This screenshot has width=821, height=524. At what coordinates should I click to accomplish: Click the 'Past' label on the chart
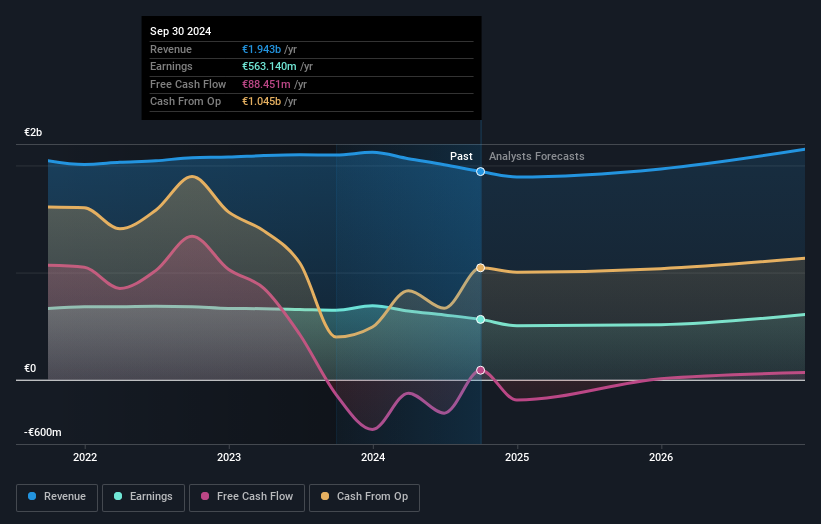click(461, 156)
